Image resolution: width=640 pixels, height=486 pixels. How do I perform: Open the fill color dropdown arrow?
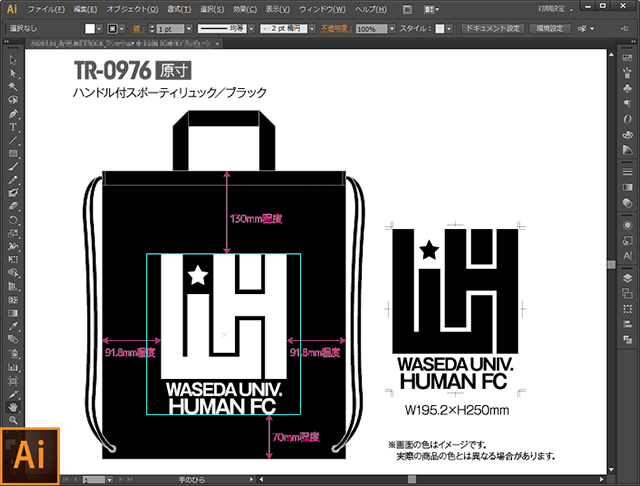pos(99,29)
